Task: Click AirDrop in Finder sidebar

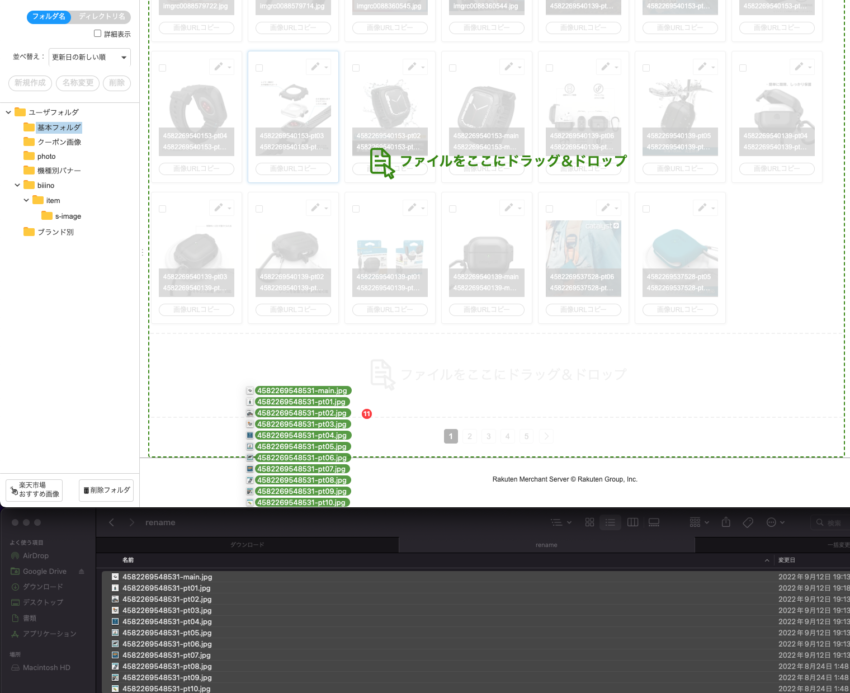Action: (x=37, y=554)
